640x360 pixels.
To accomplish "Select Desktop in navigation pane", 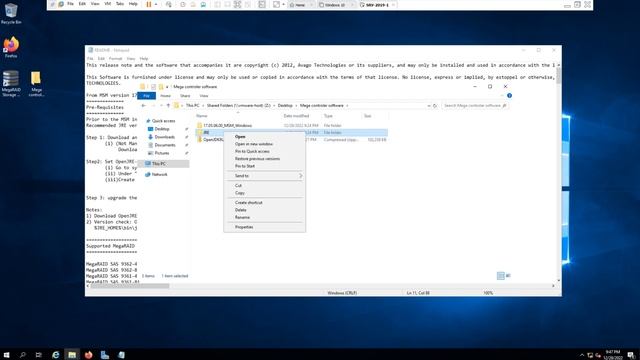I will (x=162, y=129).
